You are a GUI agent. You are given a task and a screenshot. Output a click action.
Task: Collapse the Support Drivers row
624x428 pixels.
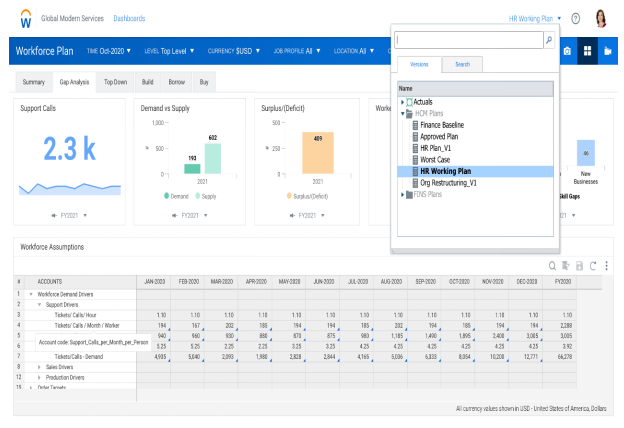tap(39, 305)
